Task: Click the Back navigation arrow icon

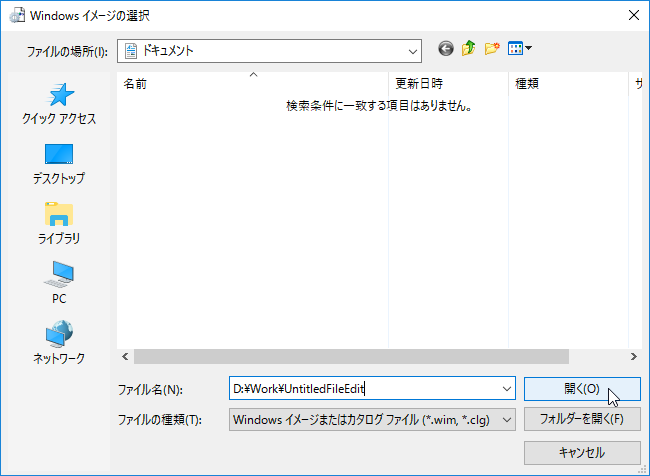Action: (446, 49)
